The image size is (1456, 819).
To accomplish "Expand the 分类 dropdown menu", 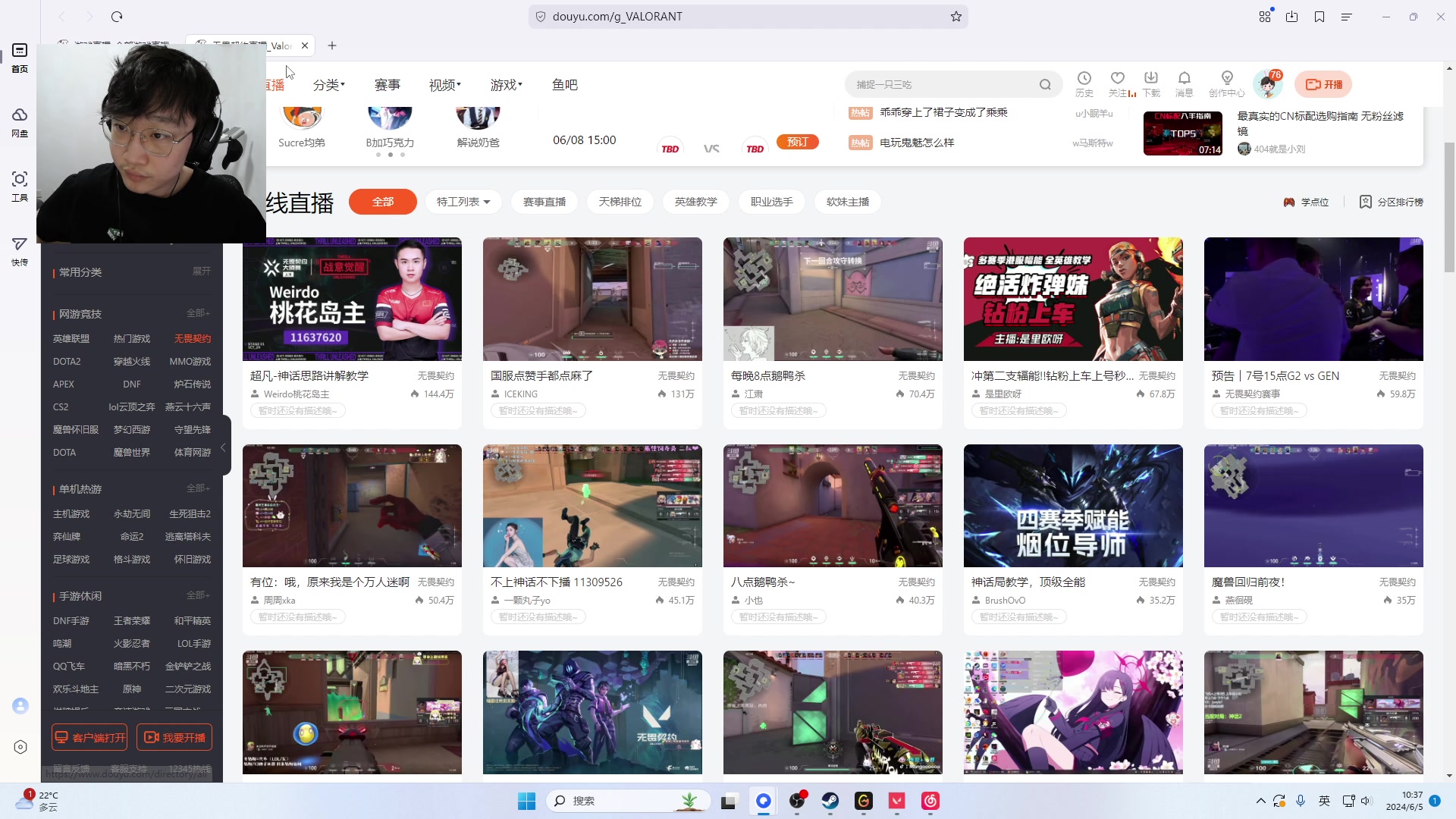I will click(329, 85).
